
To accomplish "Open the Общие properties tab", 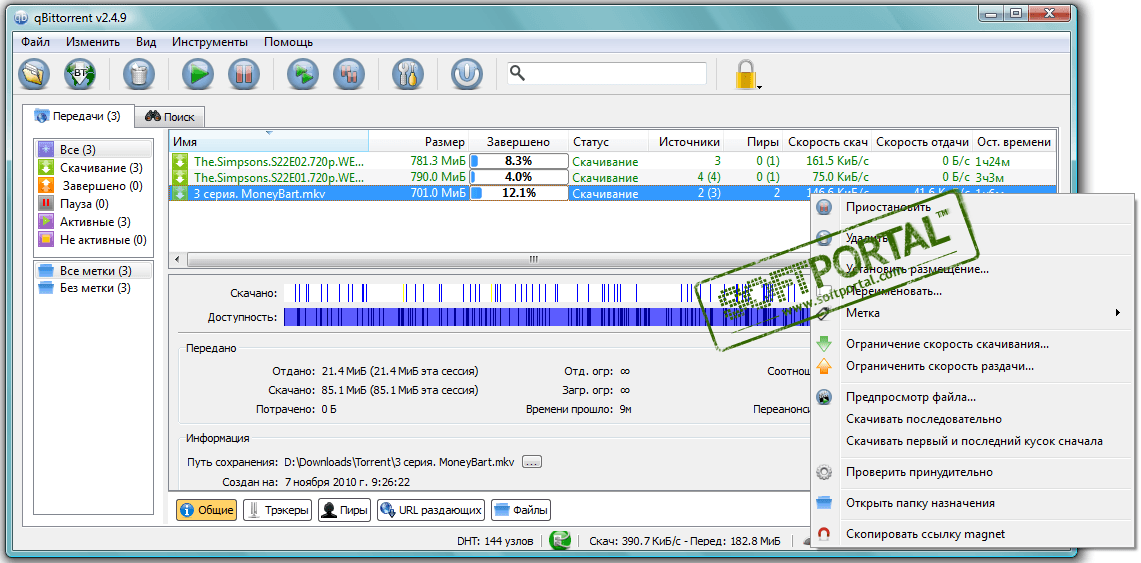I will 207,510.
